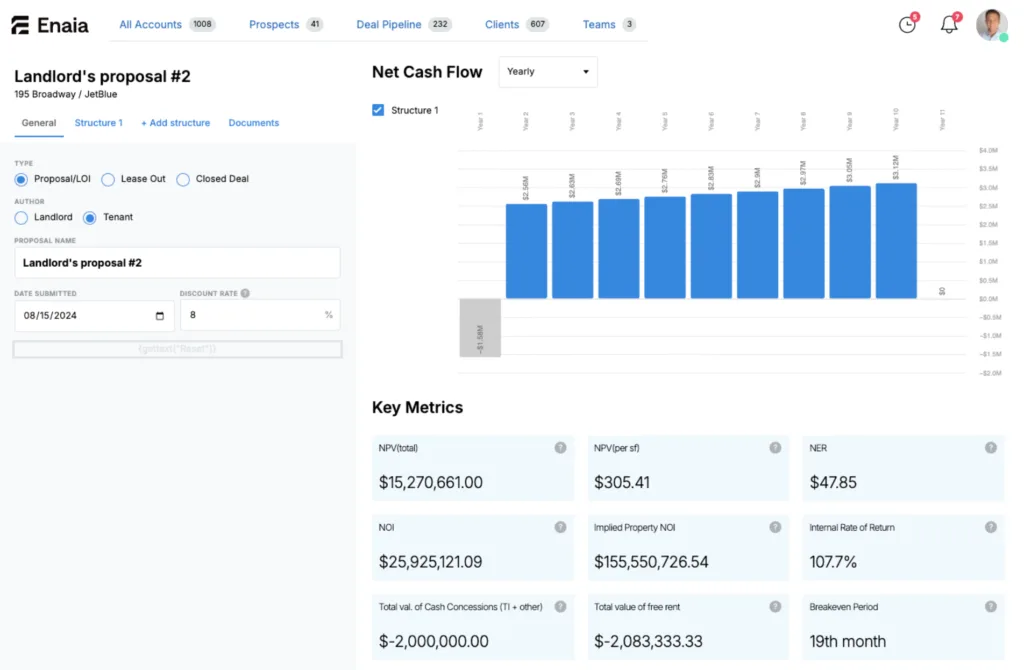Click the user profile avatar
1024x670 pixels.
tap(991, 25)
